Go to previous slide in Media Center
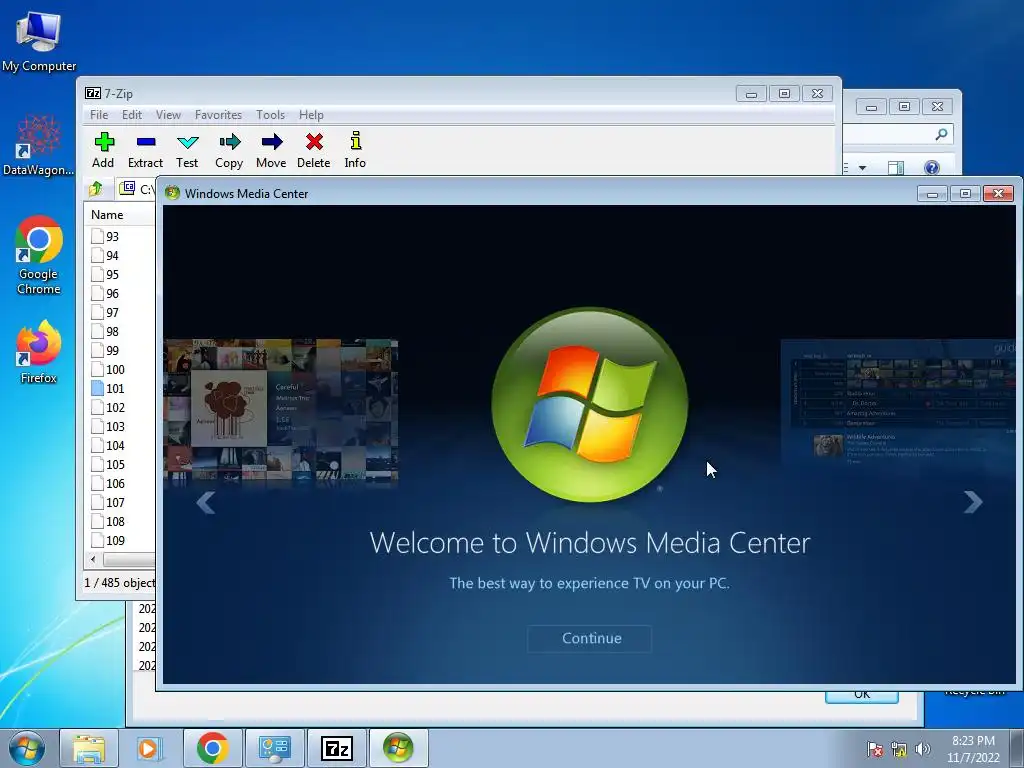Viewport: 1024px width, 768px height. coord(206,502)
